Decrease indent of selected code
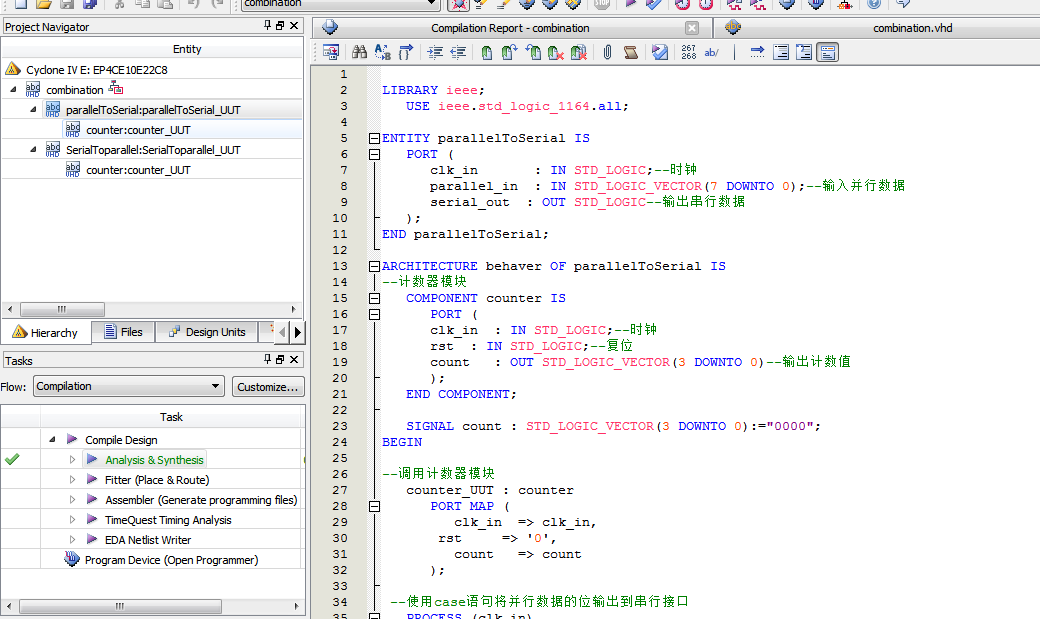The height and width of the screenshot is (619, 1040). (458, 52)
